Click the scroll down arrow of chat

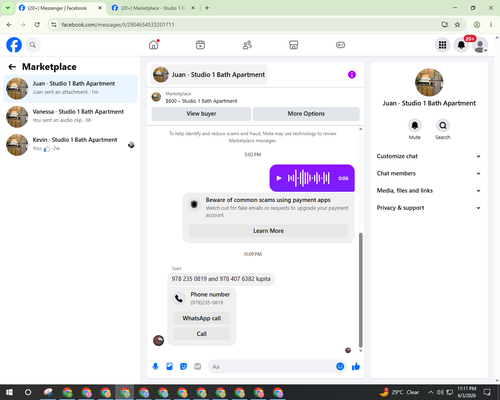pos(360,351)
